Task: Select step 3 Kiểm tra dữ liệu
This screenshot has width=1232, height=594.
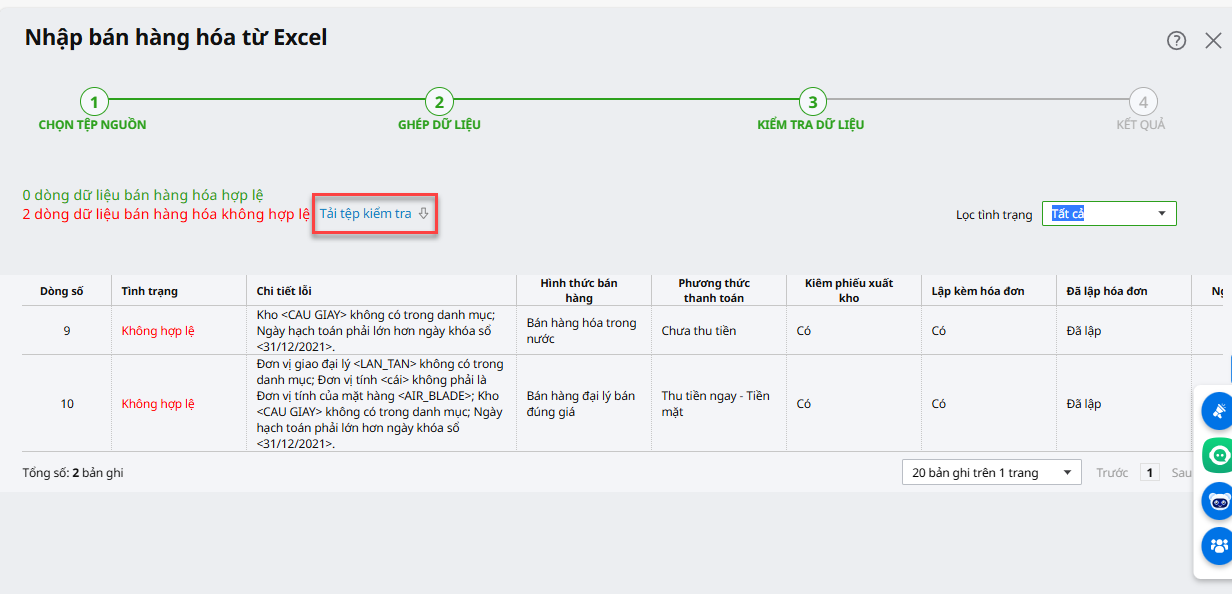Action: tap(812, 102)
